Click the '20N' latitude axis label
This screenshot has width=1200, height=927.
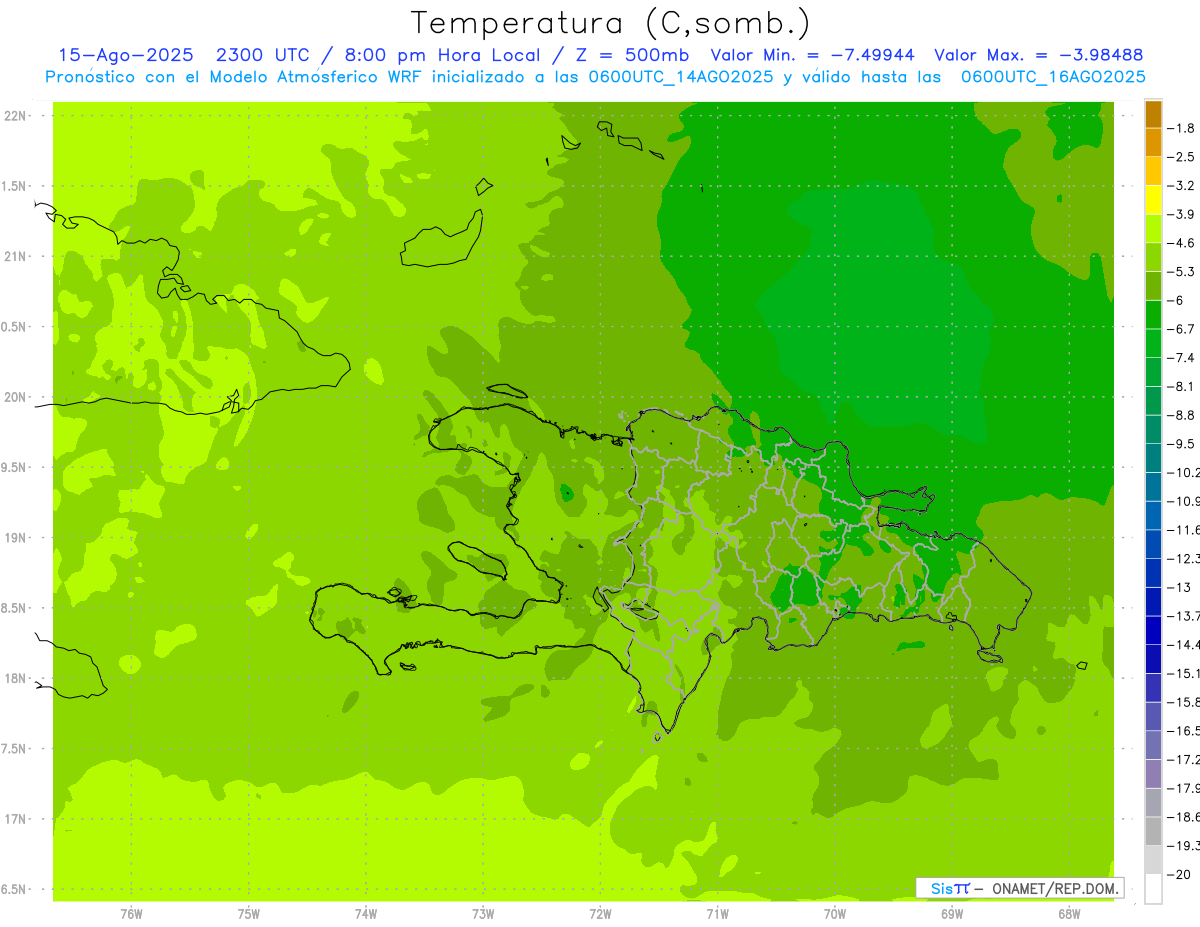tap(15, 397)
